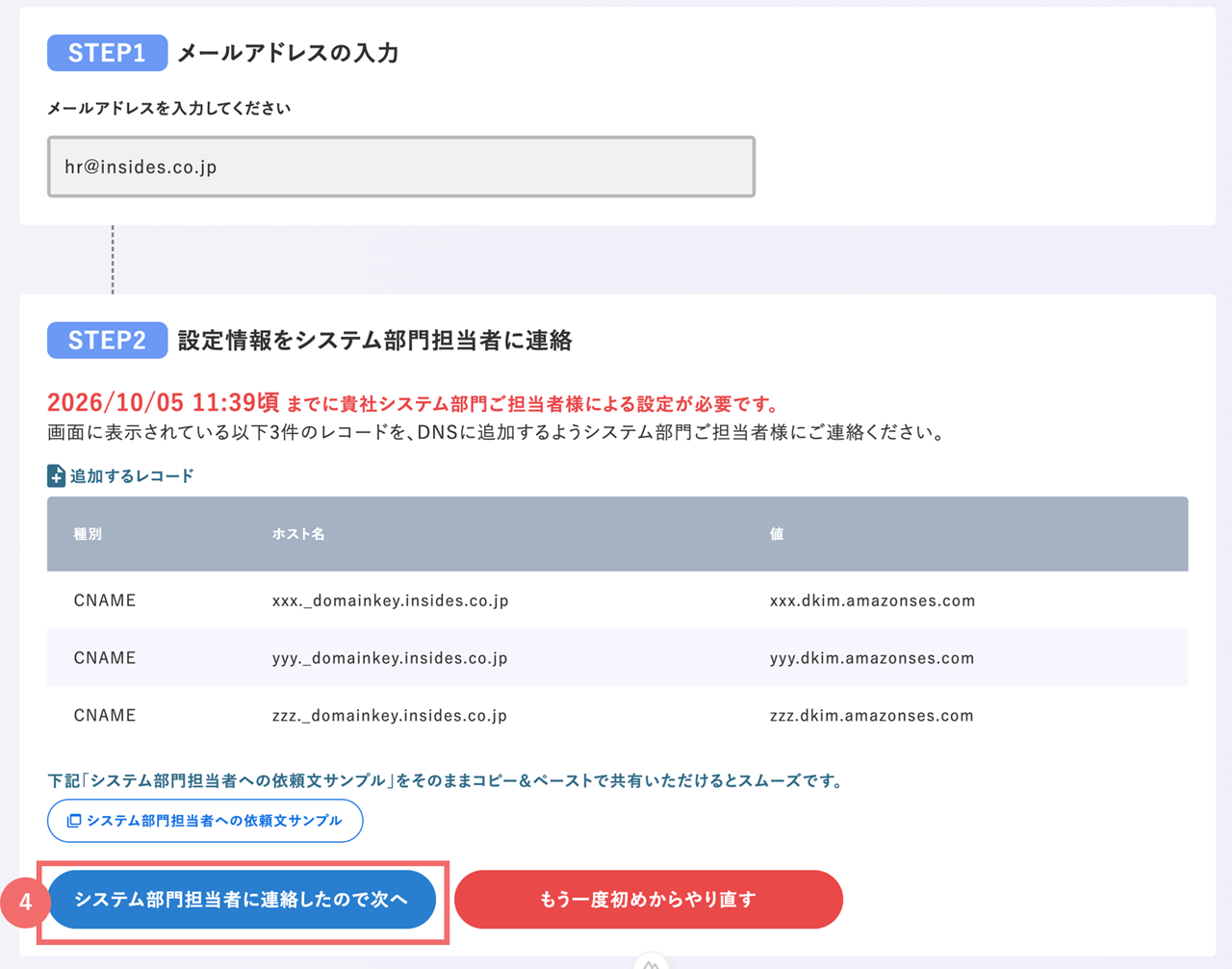Click CNAME in the zzz record row
Viewport: 1232px width, 969px height.
[105, 716]
